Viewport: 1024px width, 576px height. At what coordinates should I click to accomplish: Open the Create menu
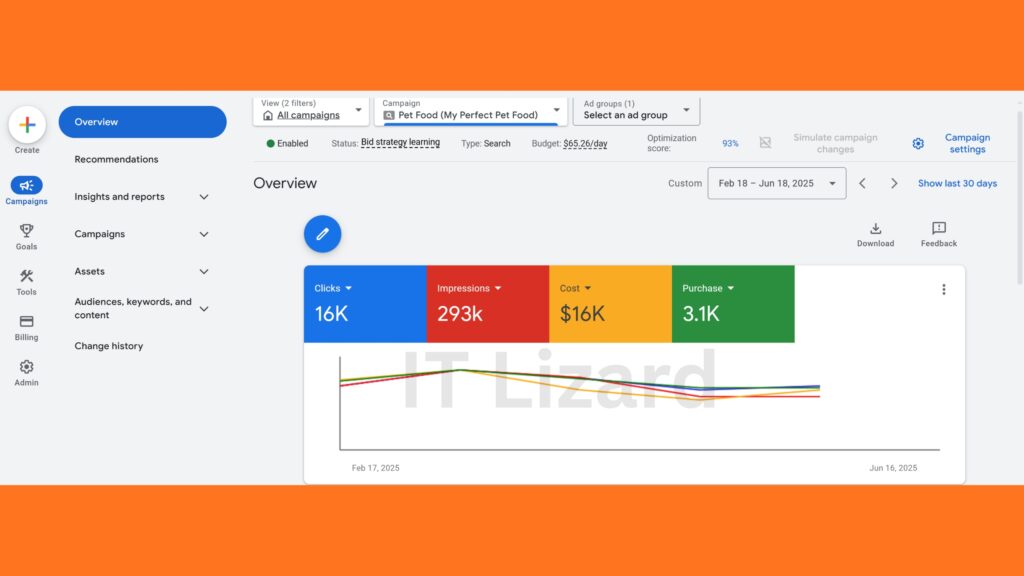pos(26,129)
